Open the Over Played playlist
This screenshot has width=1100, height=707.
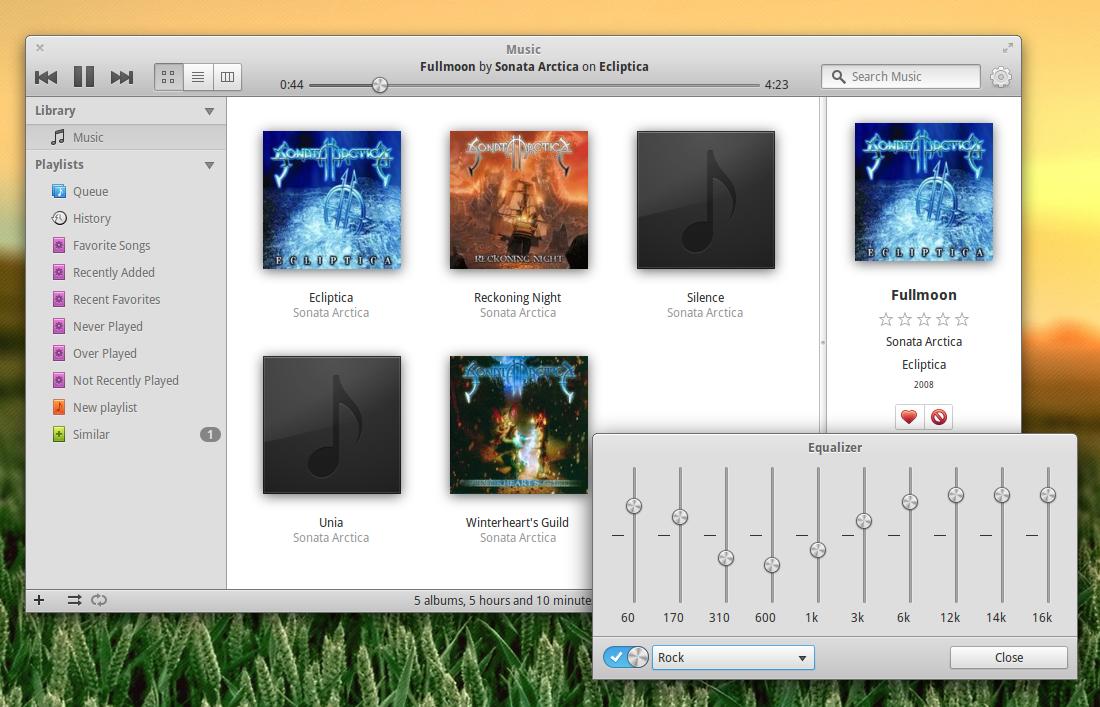coord(126,354)
